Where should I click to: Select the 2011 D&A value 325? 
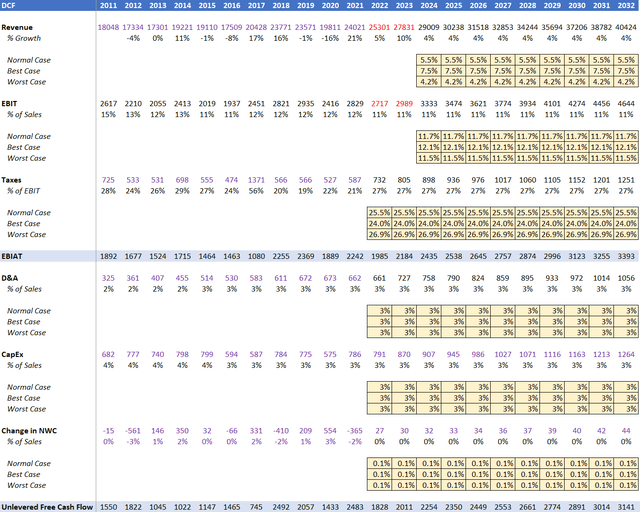[108, 278]
